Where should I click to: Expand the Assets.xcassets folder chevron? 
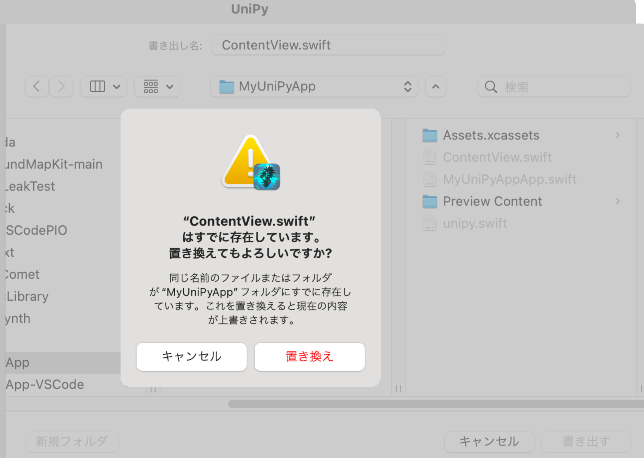tap(617, 135)
